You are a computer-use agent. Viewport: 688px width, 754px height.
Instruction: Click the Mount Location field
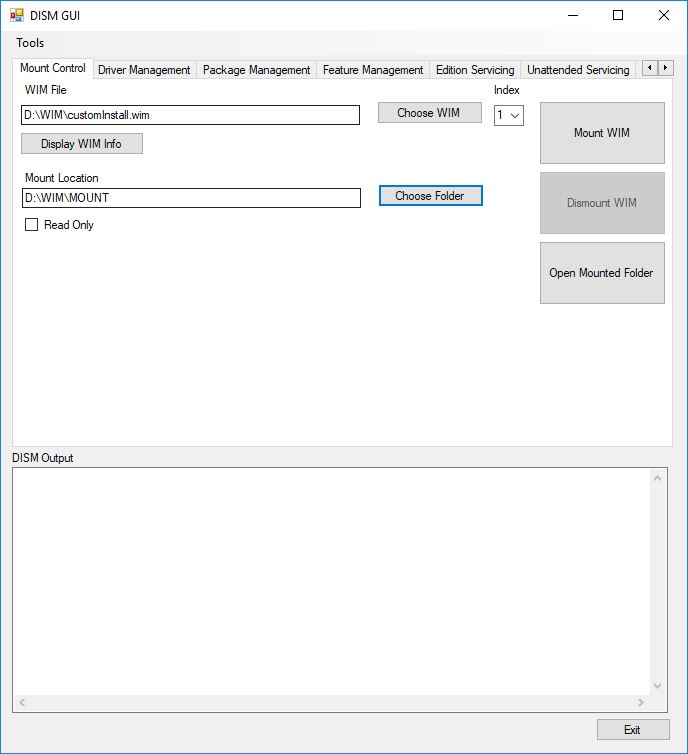pos(191,198)
